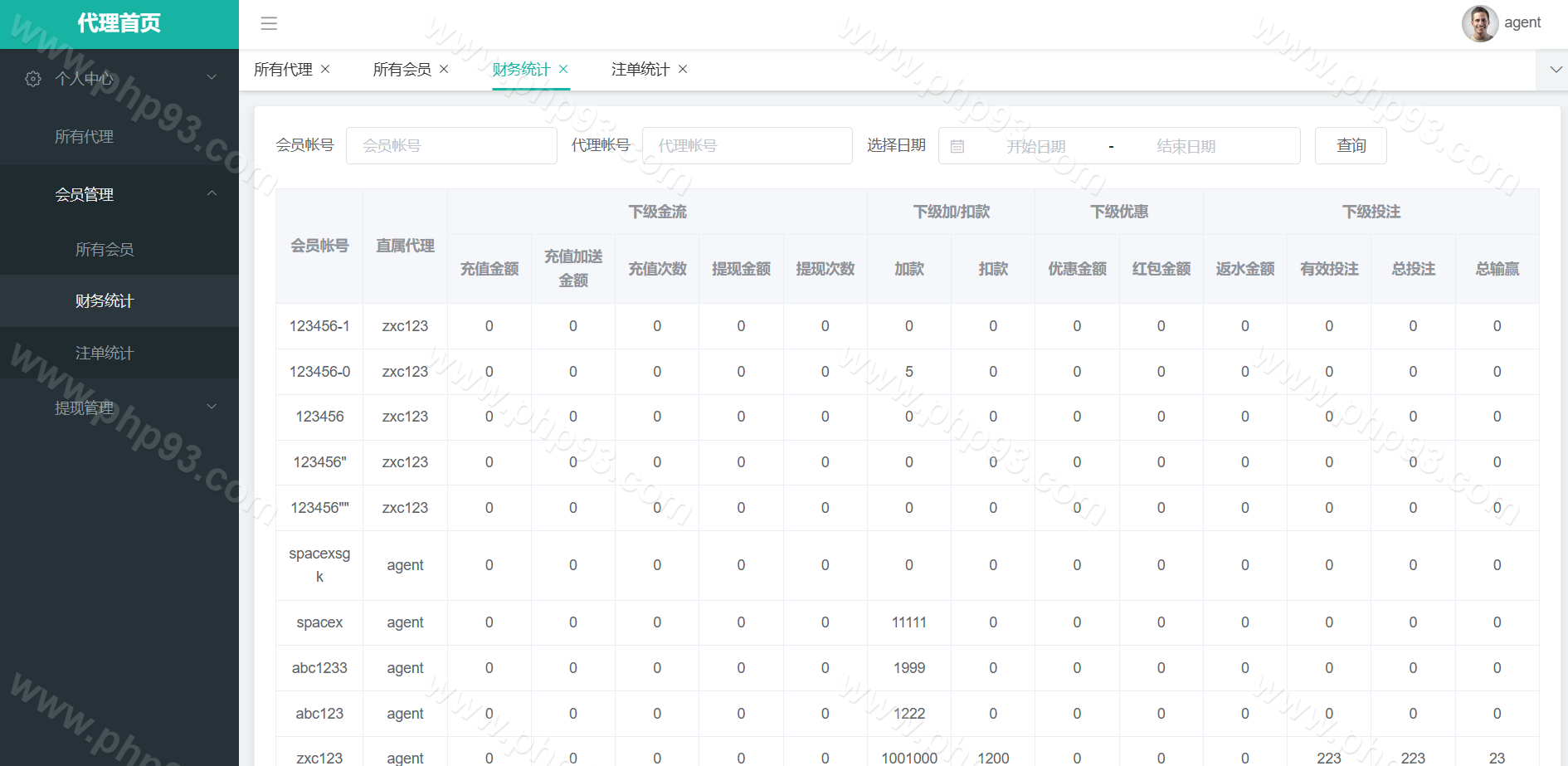Click the agent user avatar
The image size is (1568, 766).
(1479, 23)
